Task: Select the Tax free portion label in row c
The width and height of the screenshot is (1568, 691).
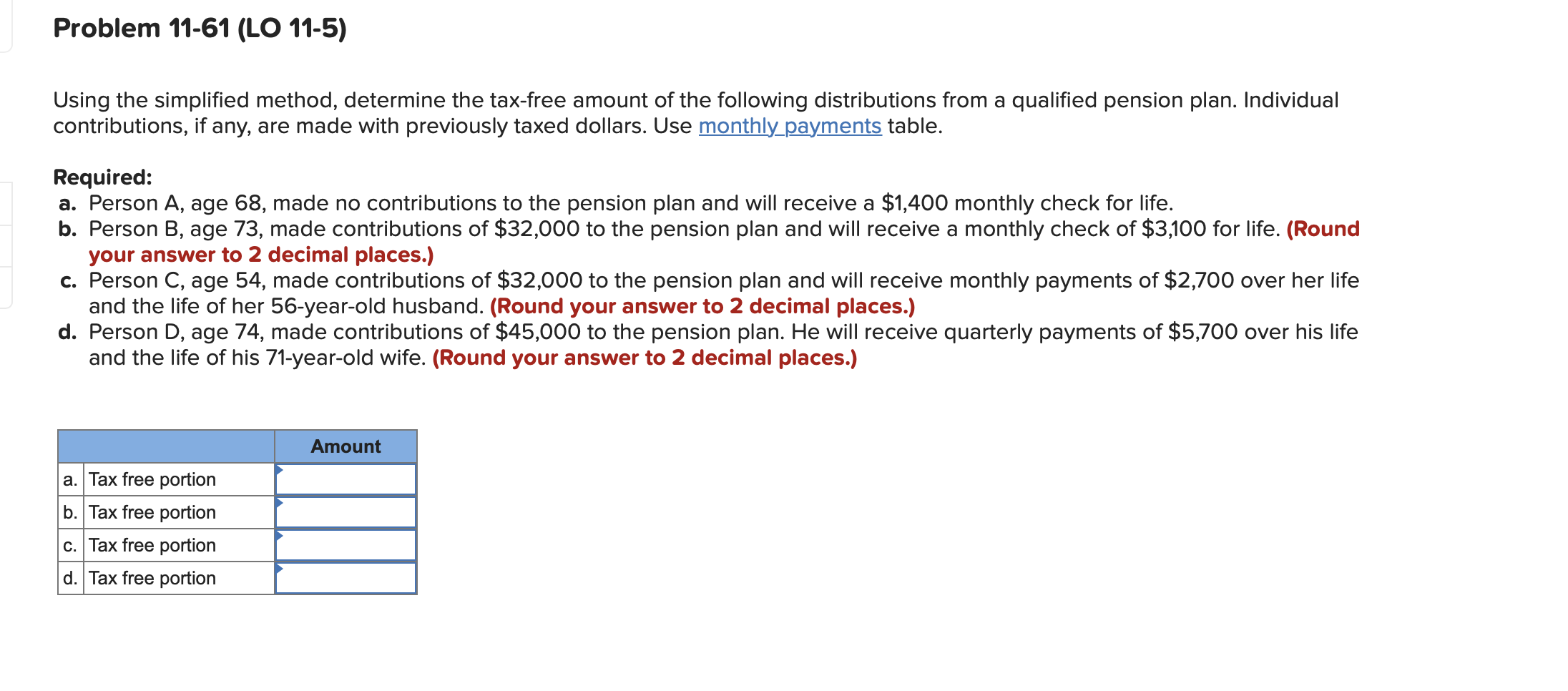Action: [x=151, y=545]
